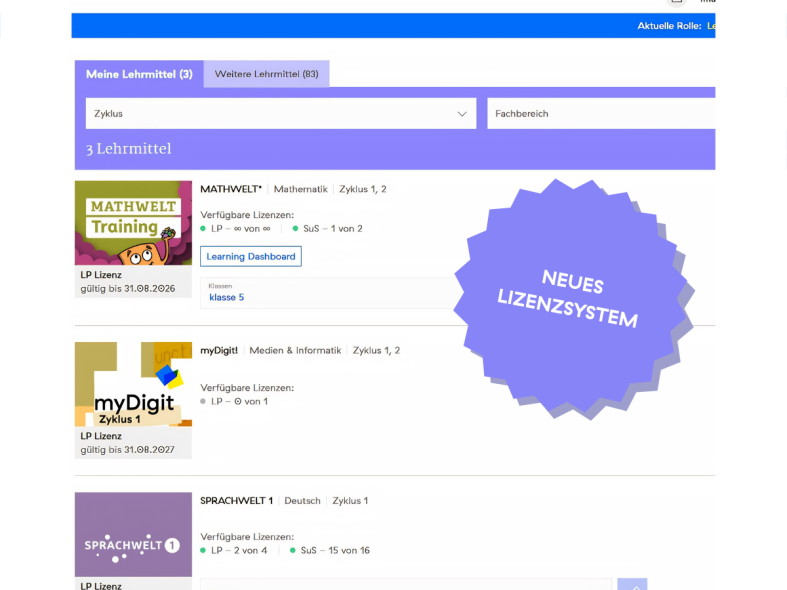Open the Weitere Lehrmittel (83) tab
This screenshot has width=787, height=590.
point(267,74)
